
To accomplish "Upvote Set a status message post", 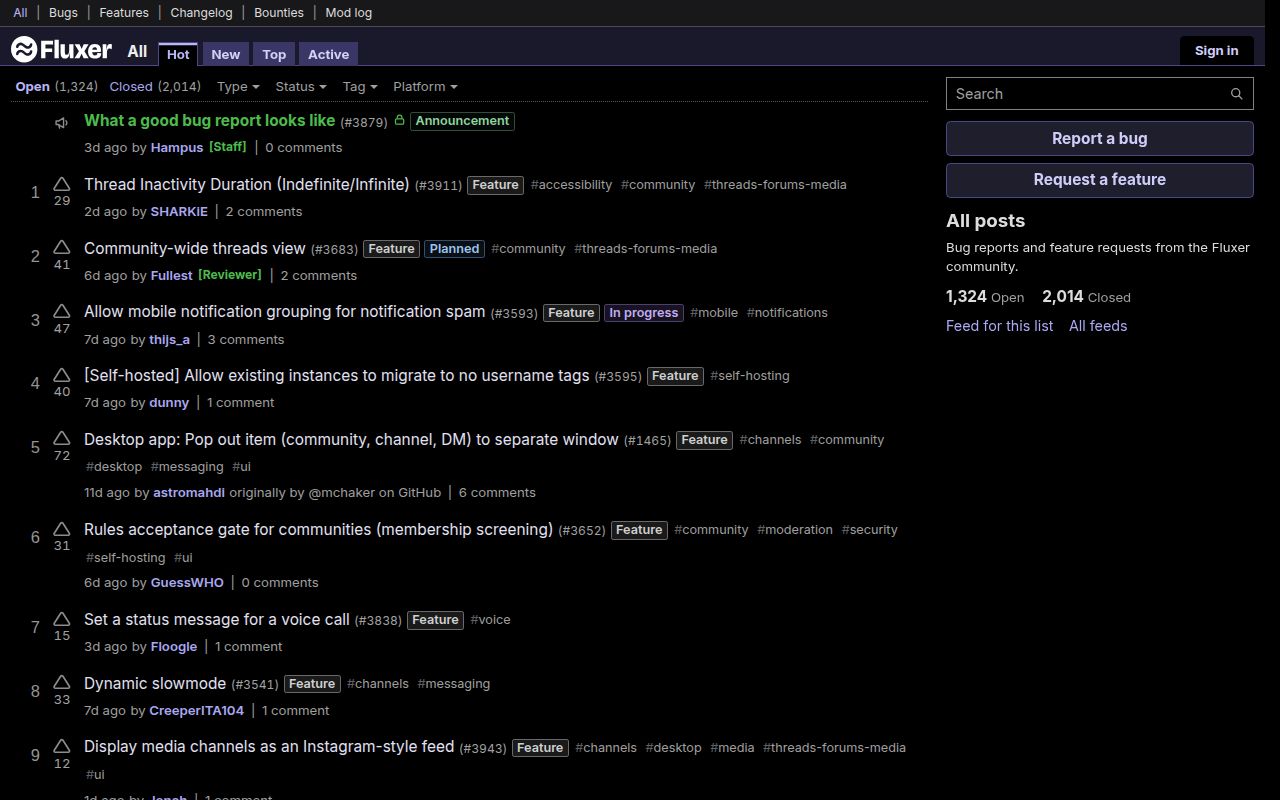I will [62, 619].
